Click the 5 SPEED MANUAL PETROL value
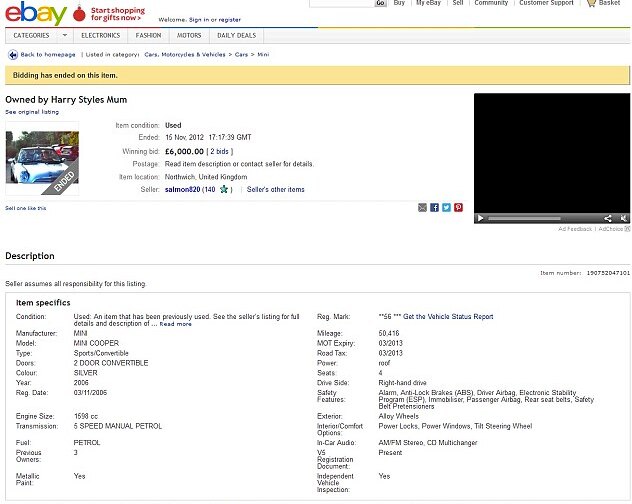Image resolution: width=632 pixels, height=504 pixels. click(x=118, y=426)
